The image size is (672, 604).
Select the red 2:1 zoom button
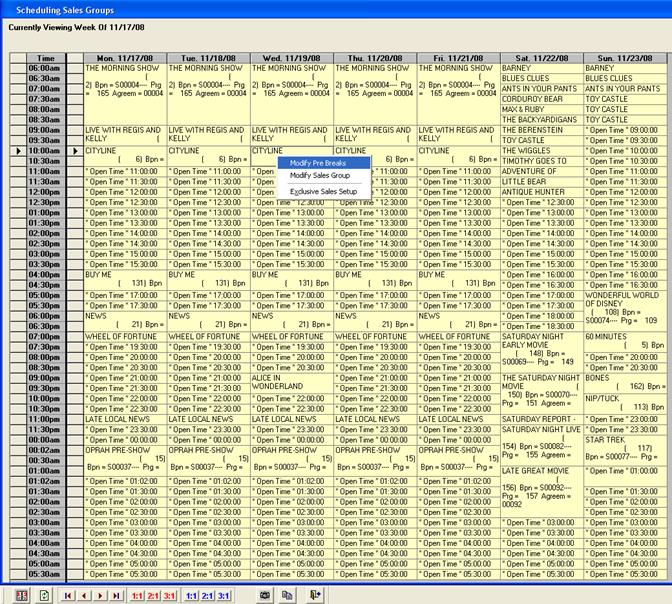click(x=154, y=595)
